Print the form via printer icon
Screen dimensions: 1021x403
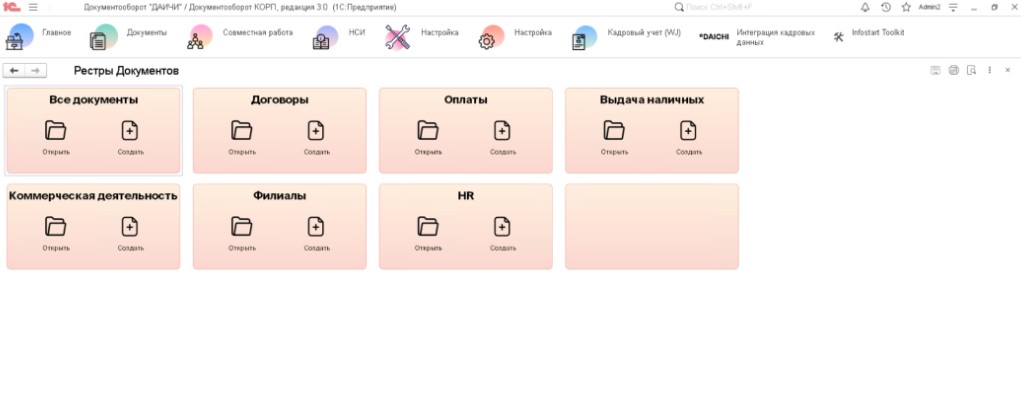[x=953, y=70]
